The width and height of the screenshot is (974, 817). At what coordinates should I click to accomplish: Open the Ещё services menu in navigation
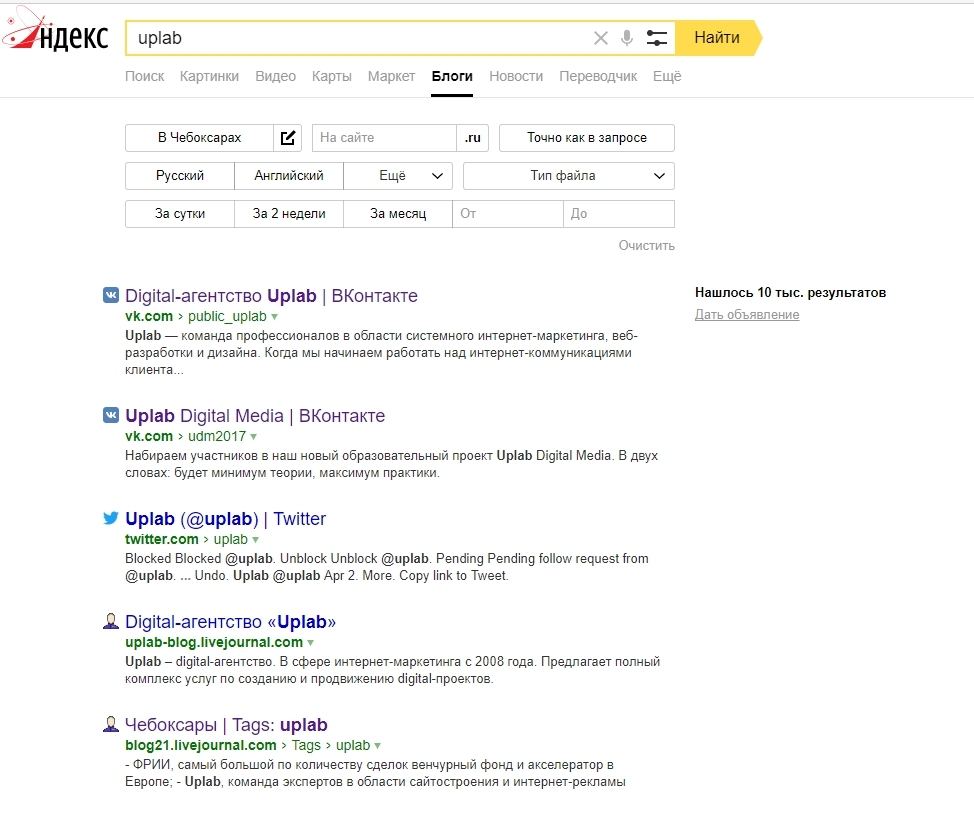tap(667, 76)
